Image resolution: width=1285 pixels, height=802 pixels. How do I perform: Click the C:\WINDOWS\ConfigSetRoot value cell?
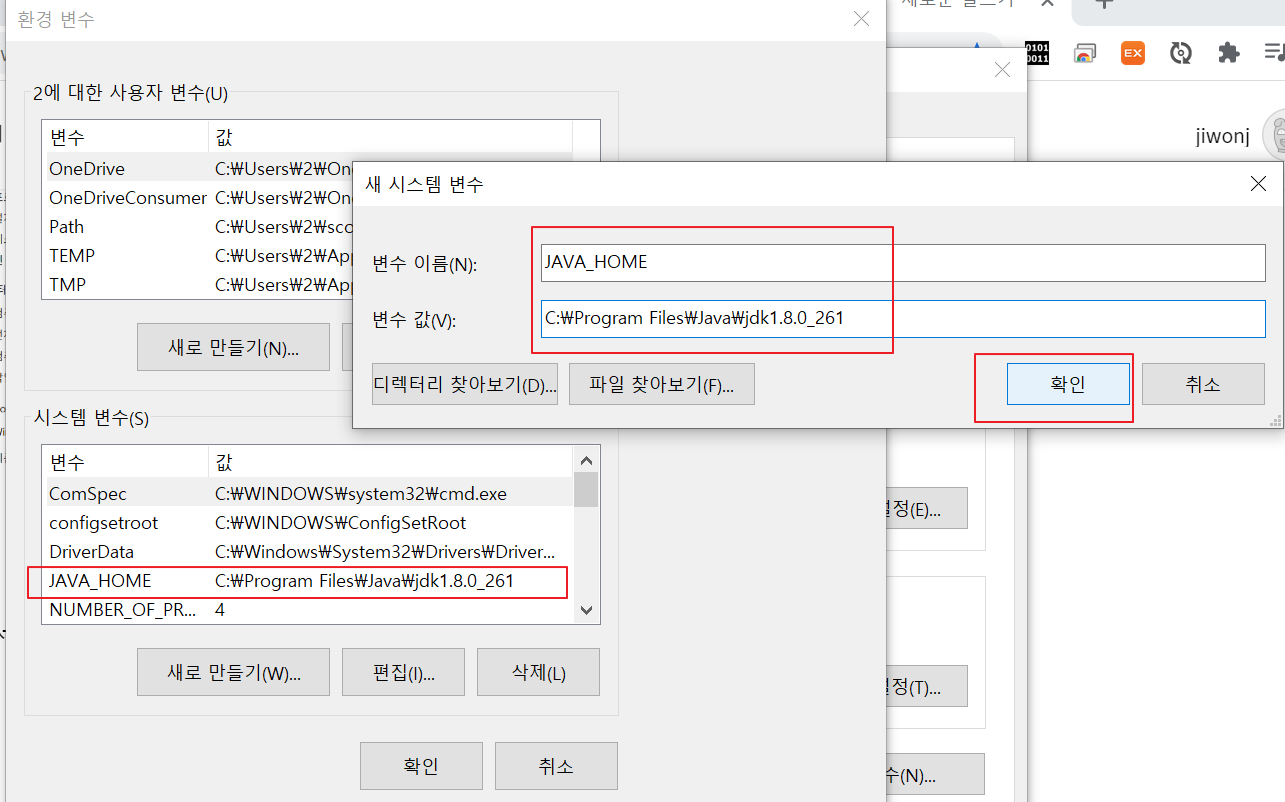[x=340, y=522]
